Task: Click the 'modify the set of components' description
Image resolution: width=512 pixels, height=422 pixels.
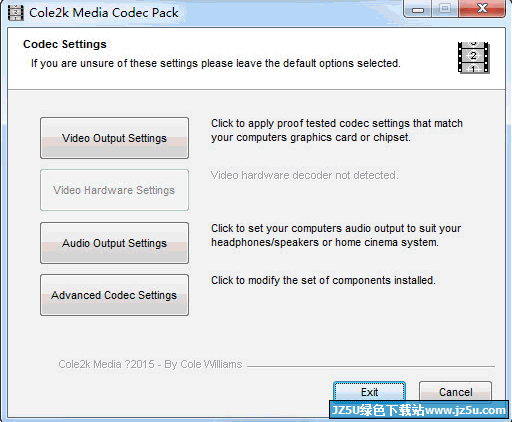Action: (323, 280)
